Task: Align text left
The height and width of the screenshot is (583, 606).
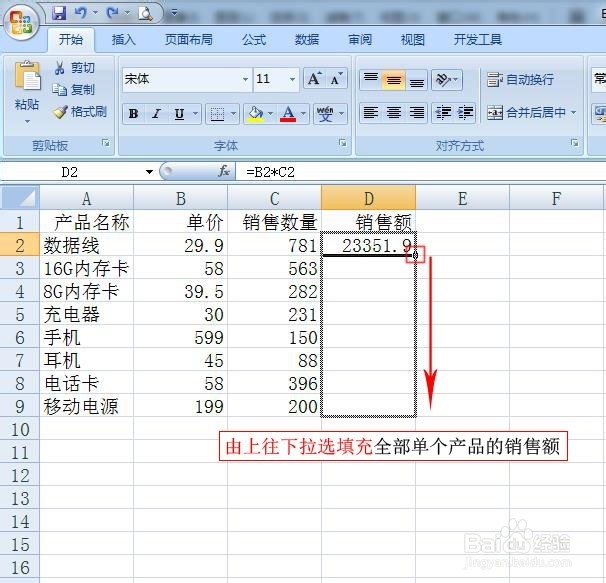Action: coord(371,113)
